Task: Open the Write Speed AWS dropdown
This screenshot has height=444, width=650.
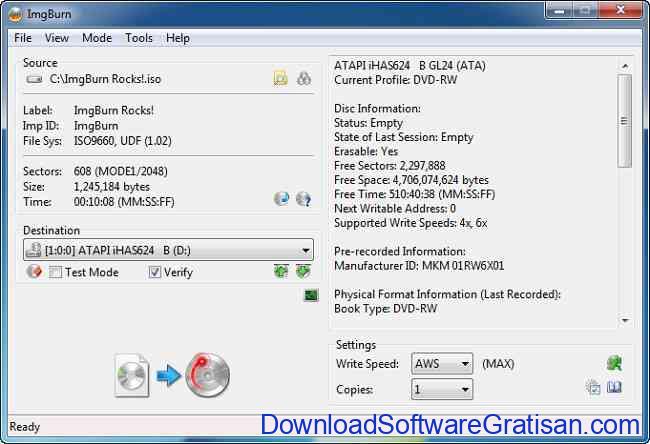Action: (442, 364)
